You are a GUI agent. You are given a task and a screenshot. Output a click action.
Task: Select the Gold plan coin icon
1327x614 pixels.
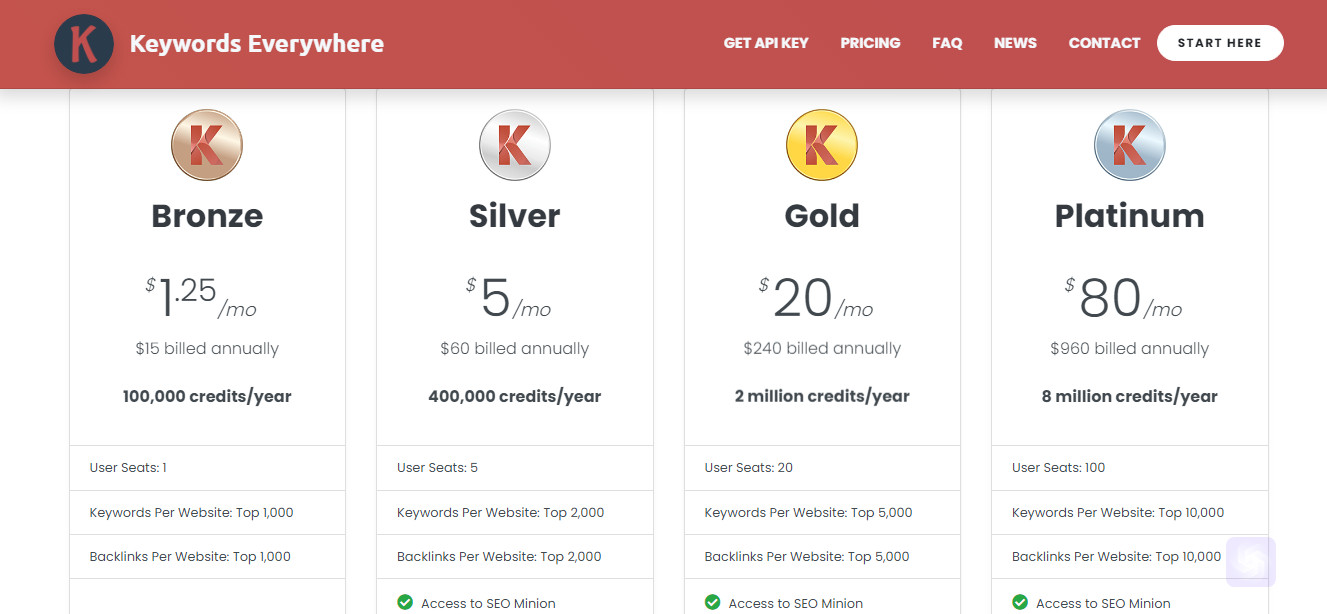click(822, 145)
